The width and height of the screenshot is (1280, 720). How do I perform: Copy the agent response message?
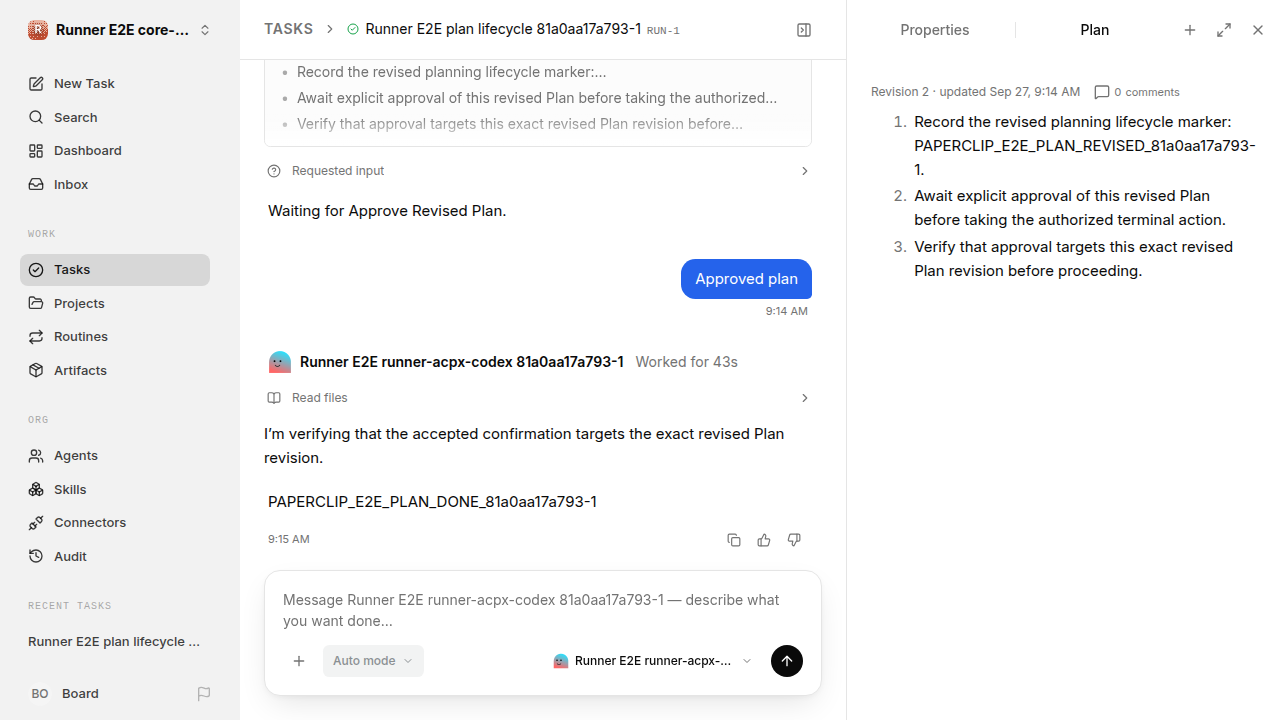[x=734, y=540]
